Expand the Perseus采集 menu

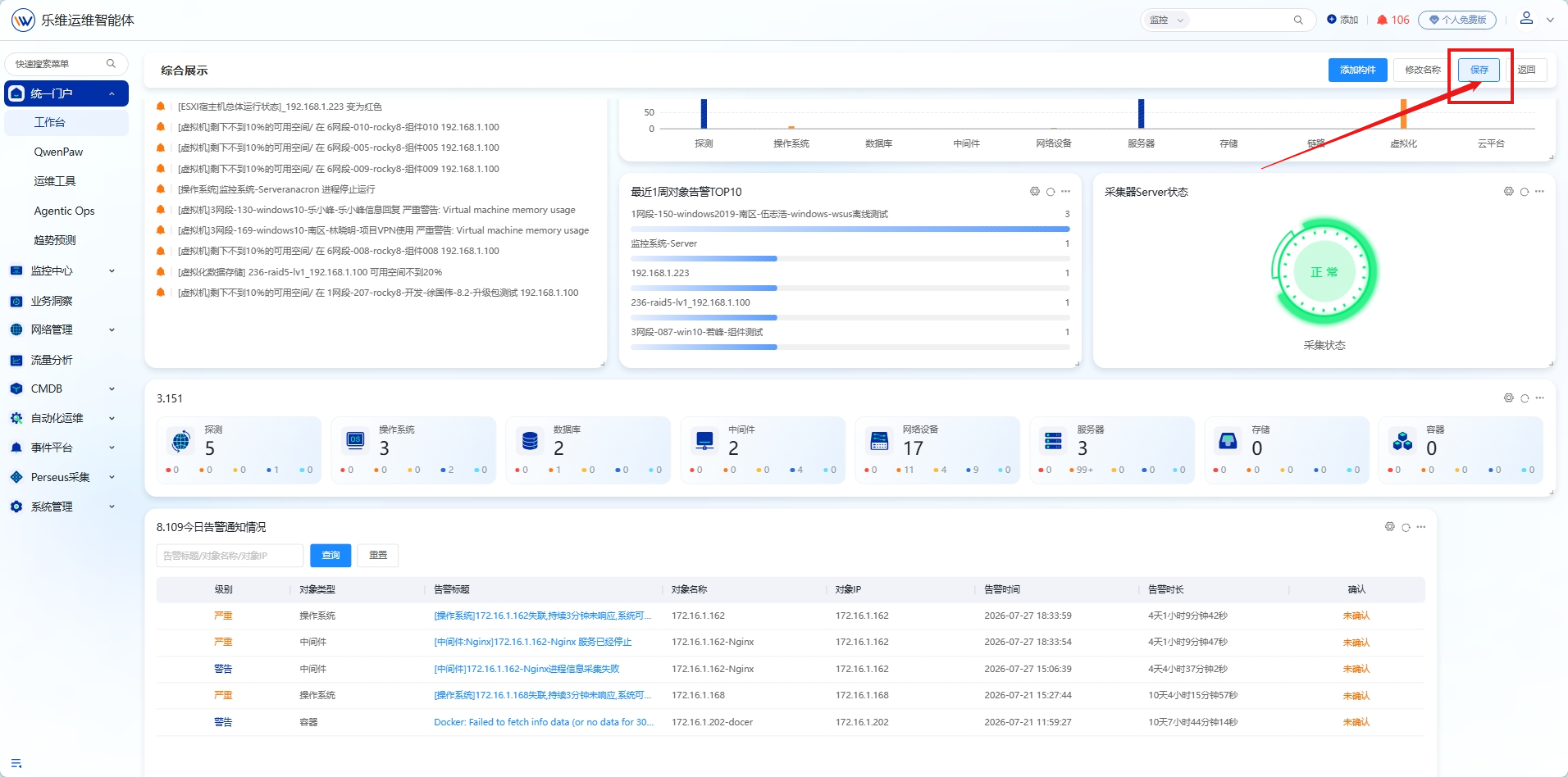point(112,477)
